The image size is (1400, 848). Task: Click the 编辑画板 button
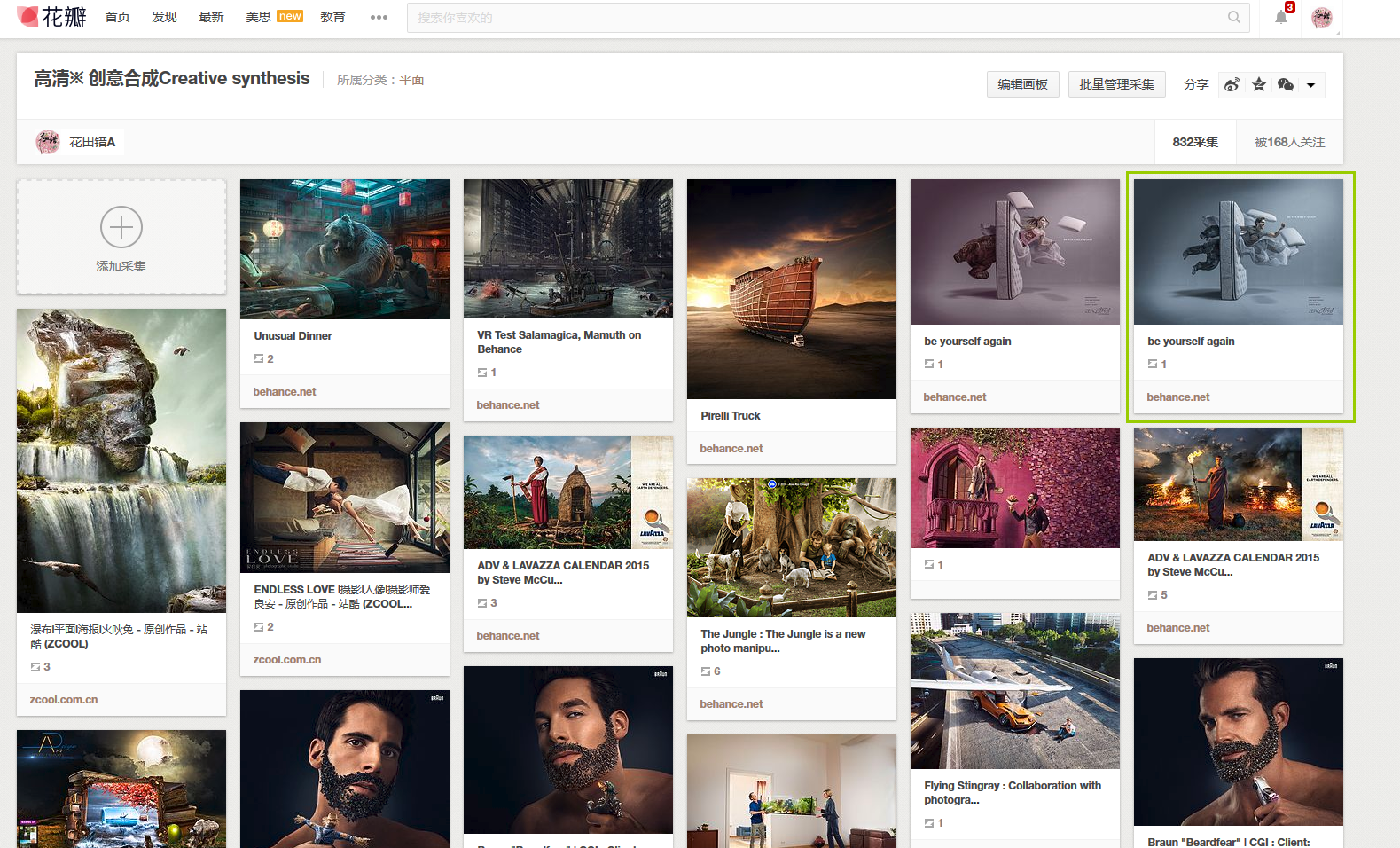coord(1022,84)
